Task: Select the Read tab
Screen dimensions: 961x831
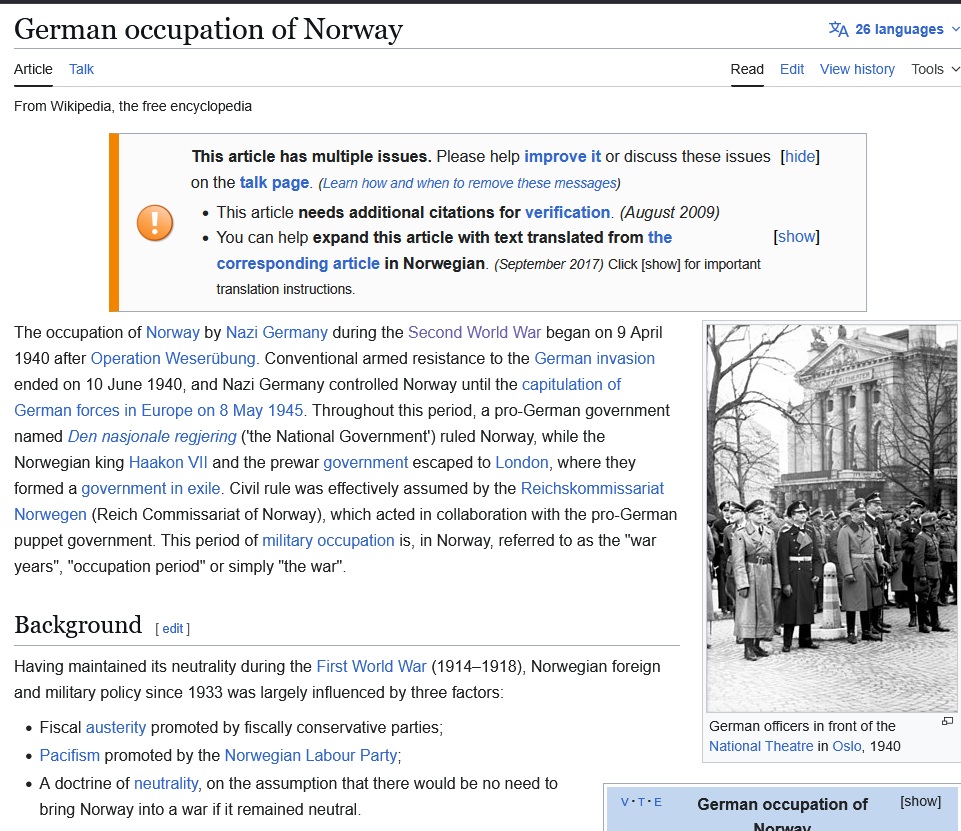Action: [746, 69]
